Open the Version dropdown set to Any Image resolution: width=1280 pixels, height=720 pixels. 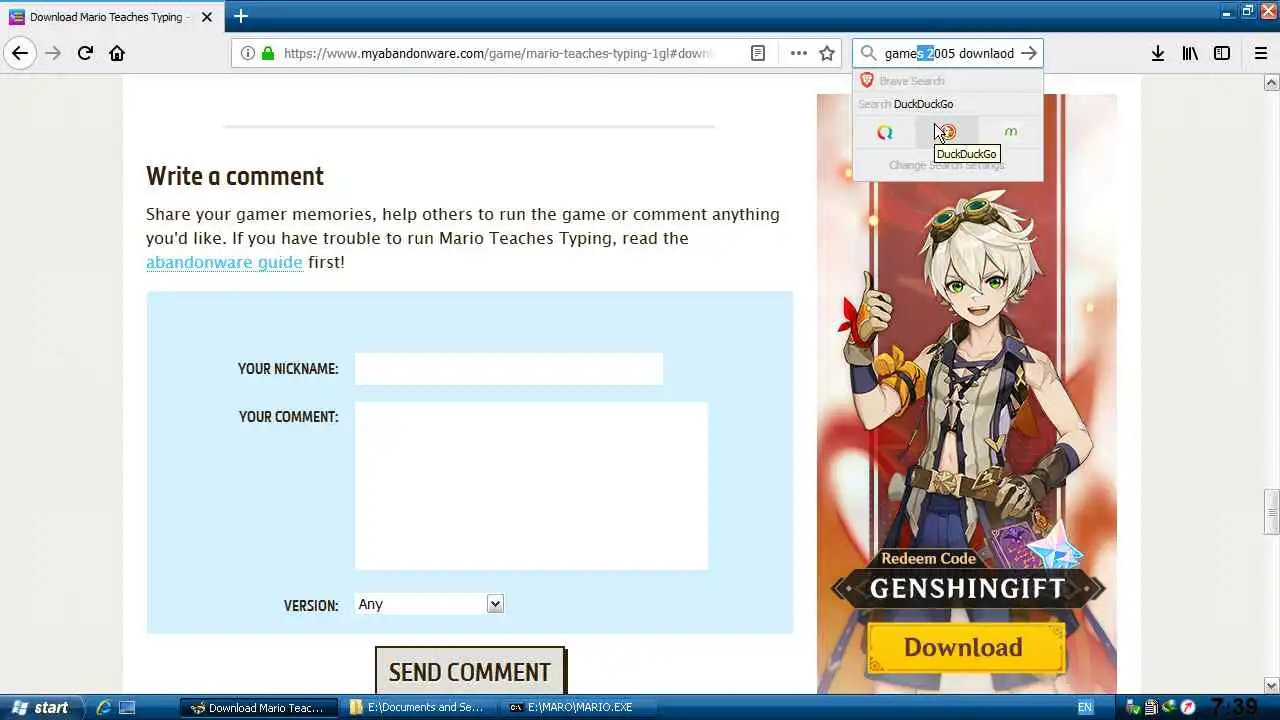(x=429, y=604)
